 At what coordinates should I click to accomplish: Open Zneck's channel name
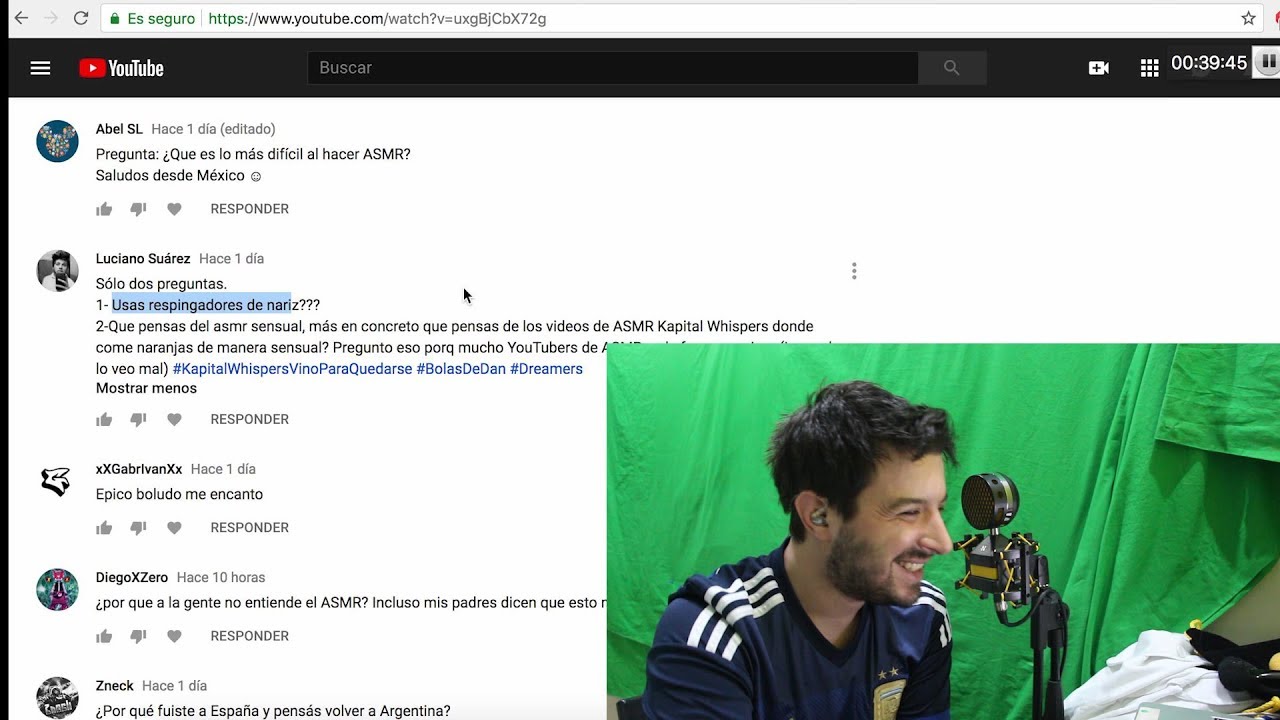click(x=115, y=686)
